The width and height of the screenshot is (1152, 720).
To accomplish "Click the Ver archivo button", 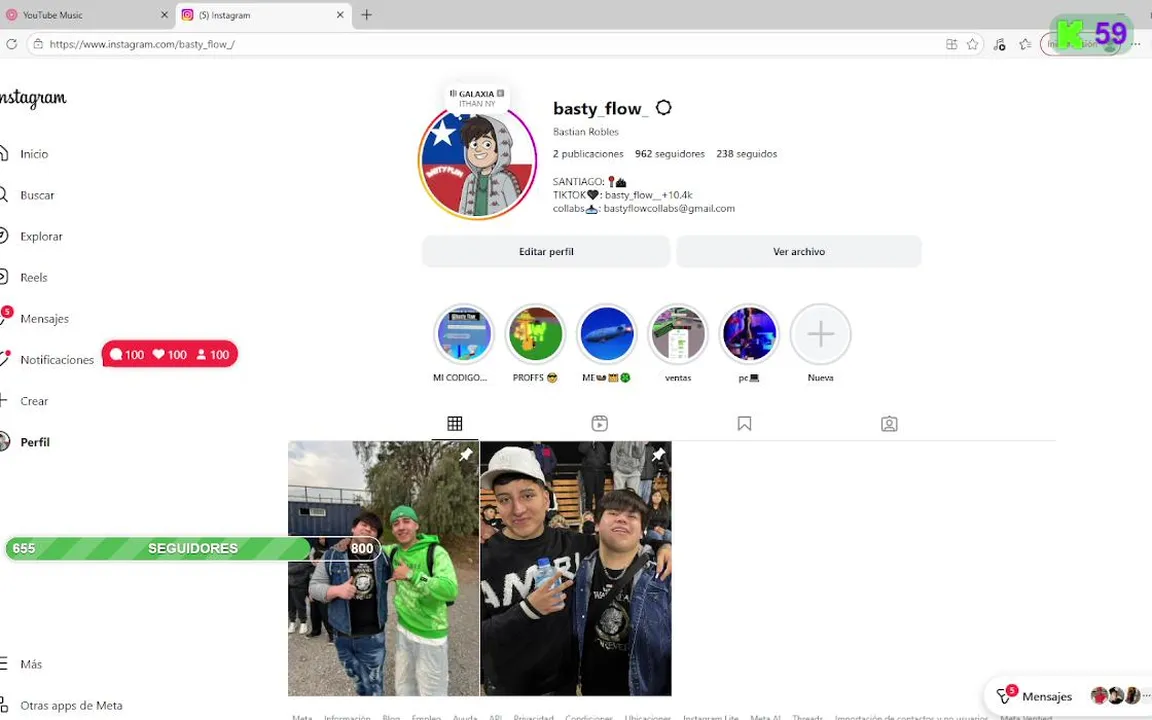I will [799, 251].
